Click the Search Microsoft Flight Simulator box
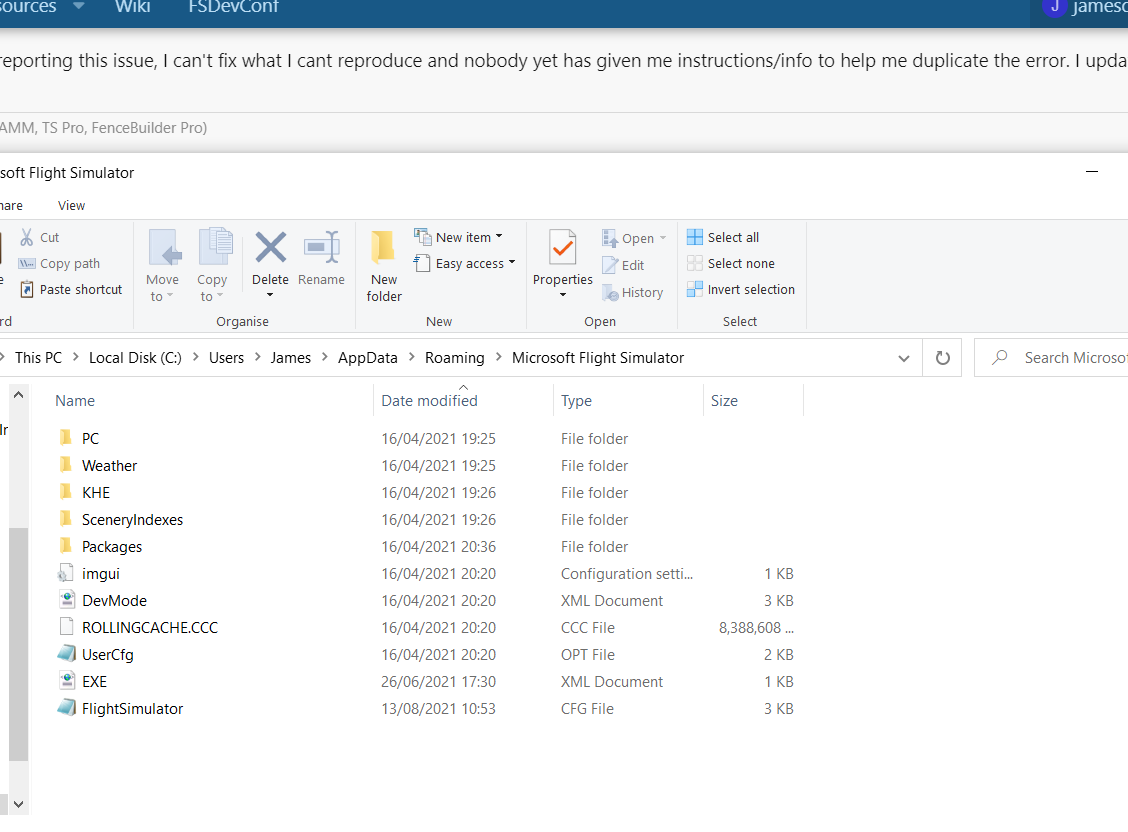The height and width of the screenshot is (832, 1128). (1050, 358)
